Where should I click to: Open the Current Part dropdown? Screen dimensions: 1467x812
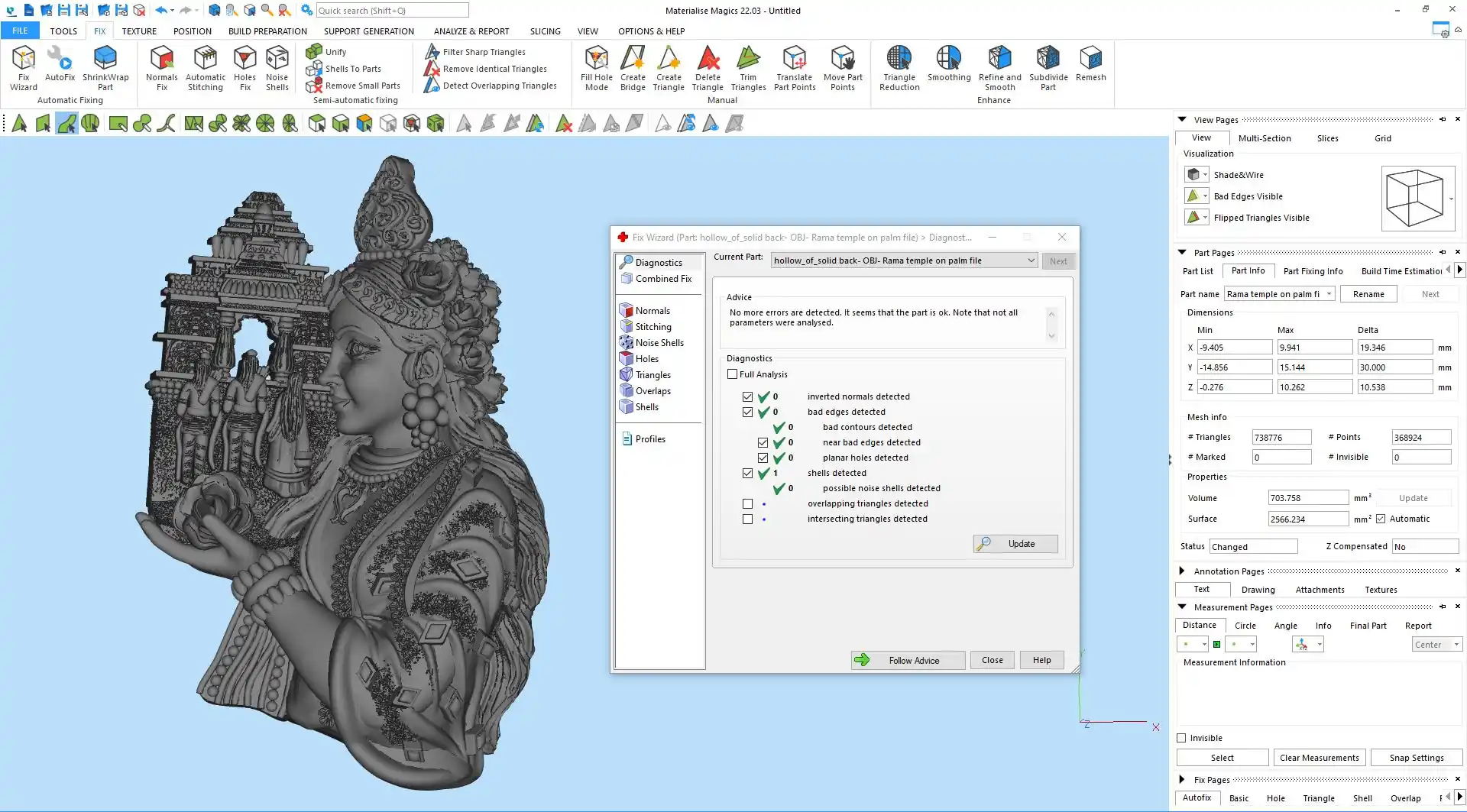coord(1031,260)
